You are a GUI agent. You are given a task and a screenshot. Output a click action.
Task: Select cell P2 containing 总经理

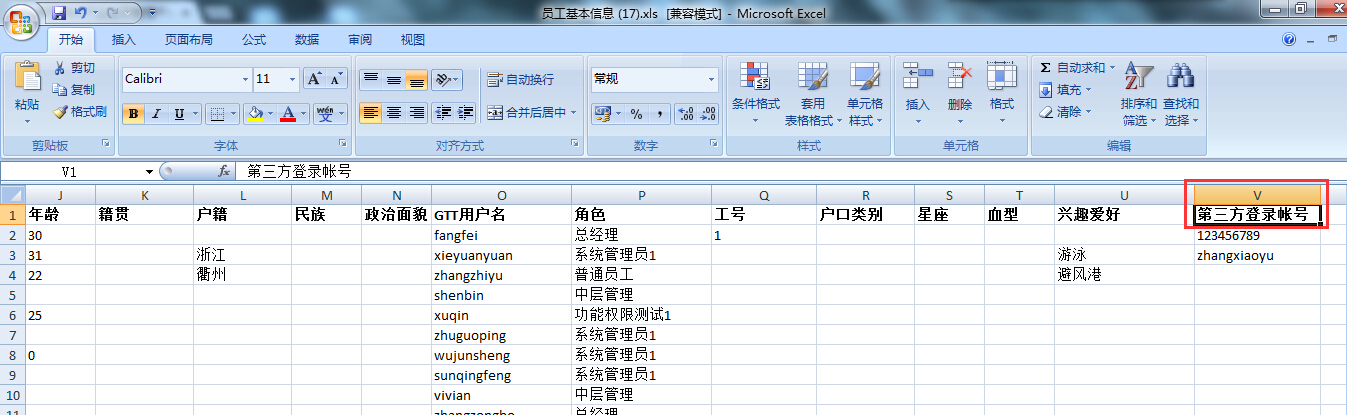tap(640, 236)
